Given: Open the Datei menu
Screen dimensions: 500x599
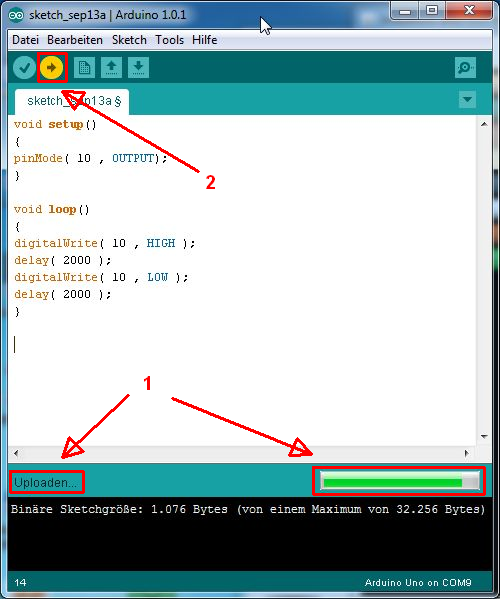Looking at the screenshot, I should pyautogui.click(x=25, y=40).
